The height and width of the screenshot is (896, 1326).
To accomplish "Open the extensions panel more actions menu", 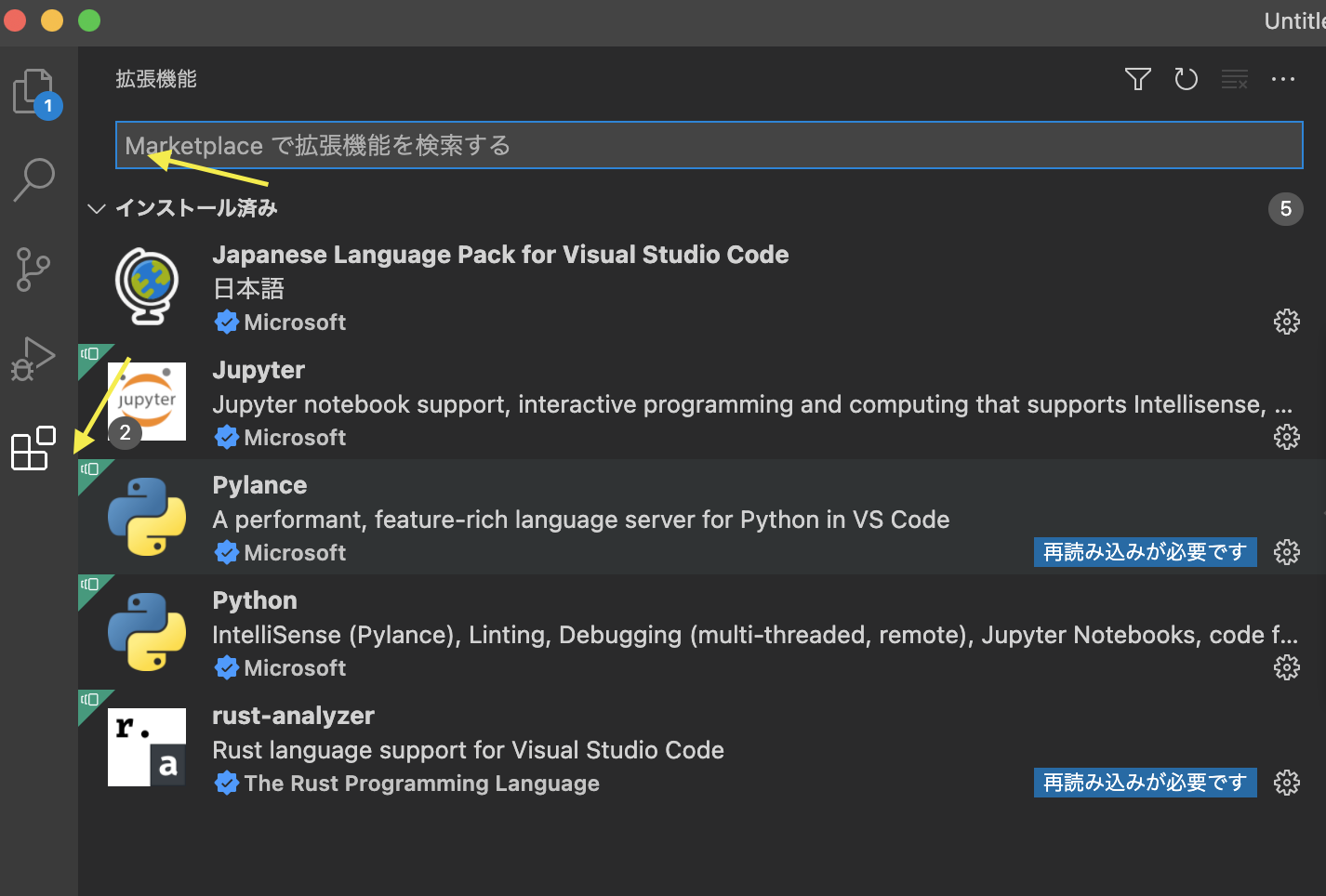I will [1283, 79].
